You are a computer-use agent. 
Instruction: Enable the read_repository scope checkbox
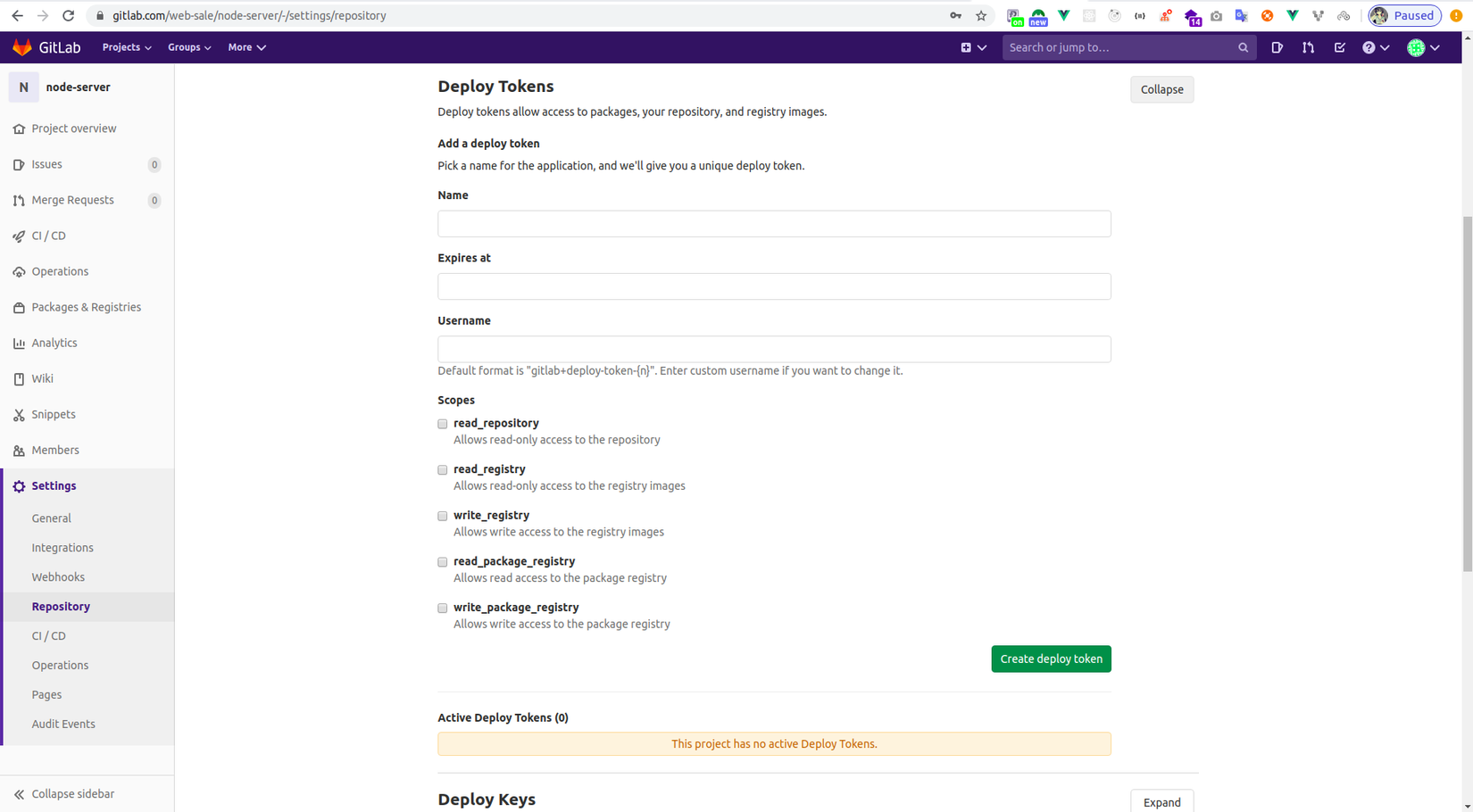click(x=443, y=424)
